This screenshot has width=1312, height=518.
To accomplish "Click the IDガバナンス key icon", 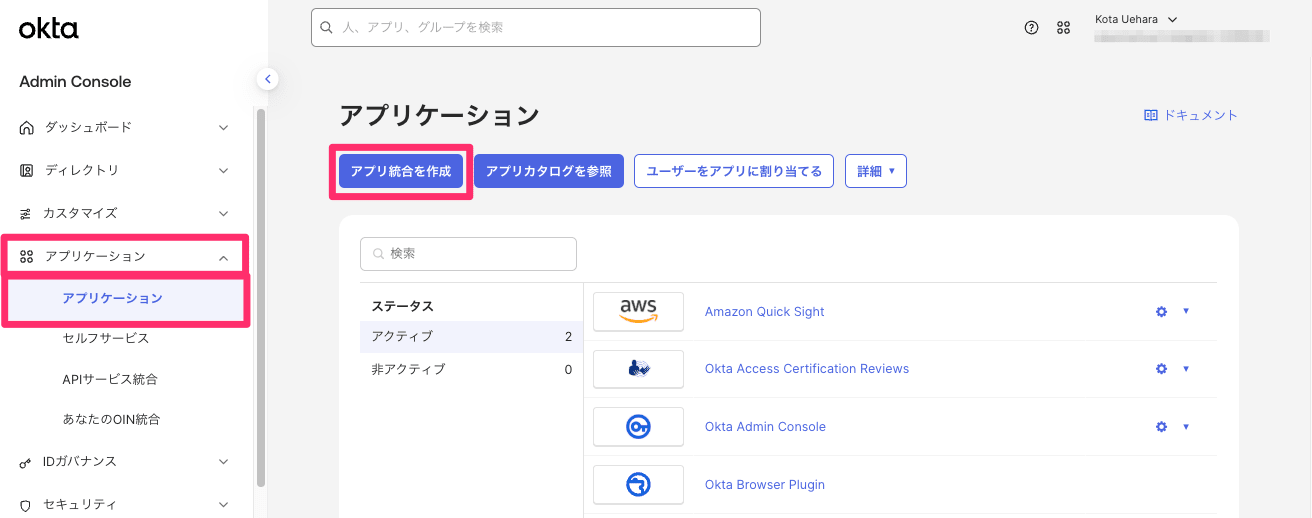I will point(26,462).
